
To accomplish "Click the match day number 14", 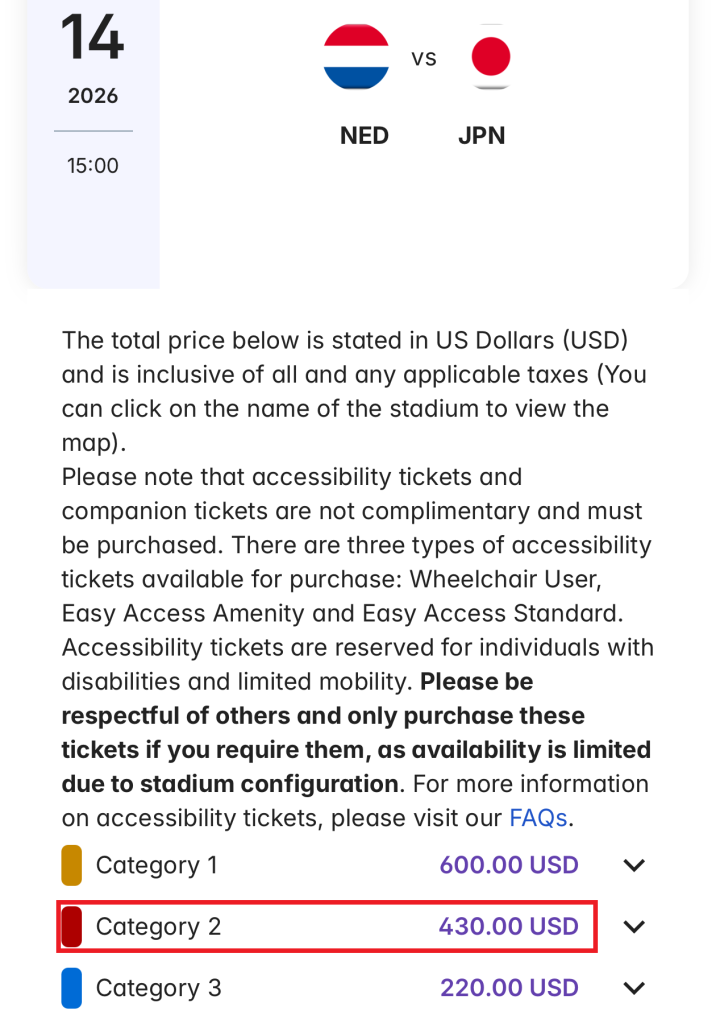I will coord(93,37).
